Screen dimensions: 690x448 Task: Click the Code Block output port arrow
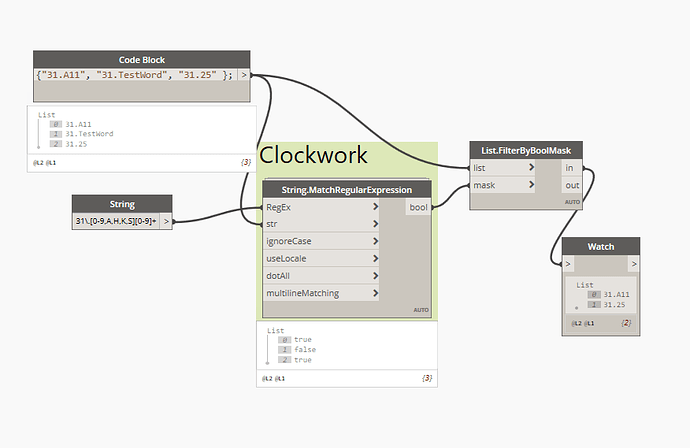(x=244, y=75)
